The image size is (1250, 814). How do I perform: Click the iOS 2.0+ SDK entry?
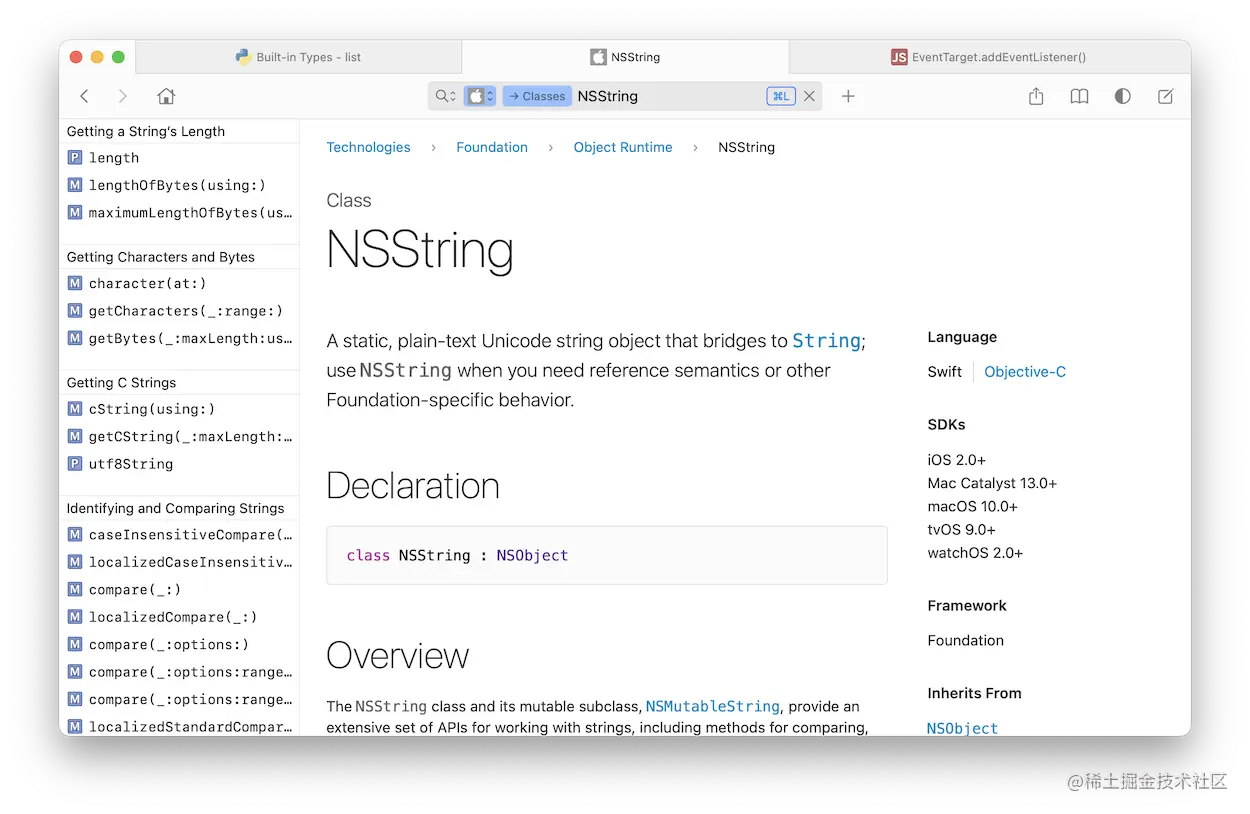(957, 460)
